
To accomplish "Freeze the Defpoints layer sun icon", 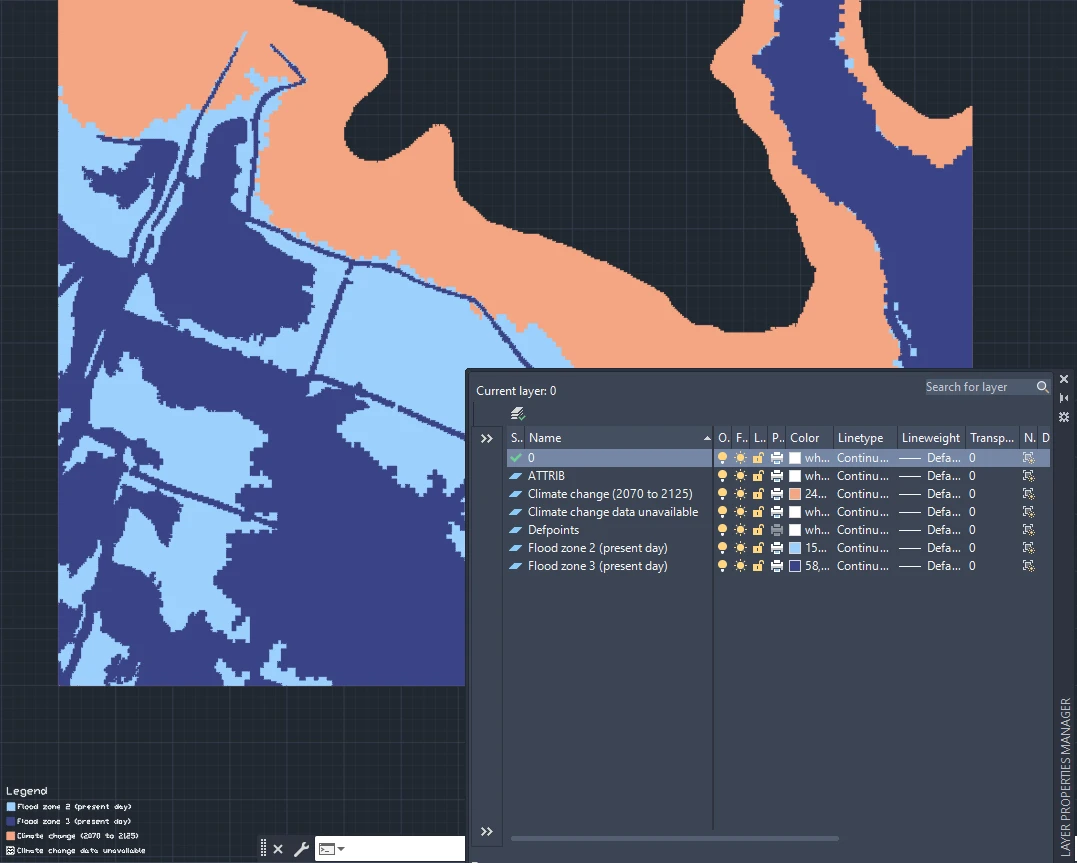I will (x=740, y=530).
